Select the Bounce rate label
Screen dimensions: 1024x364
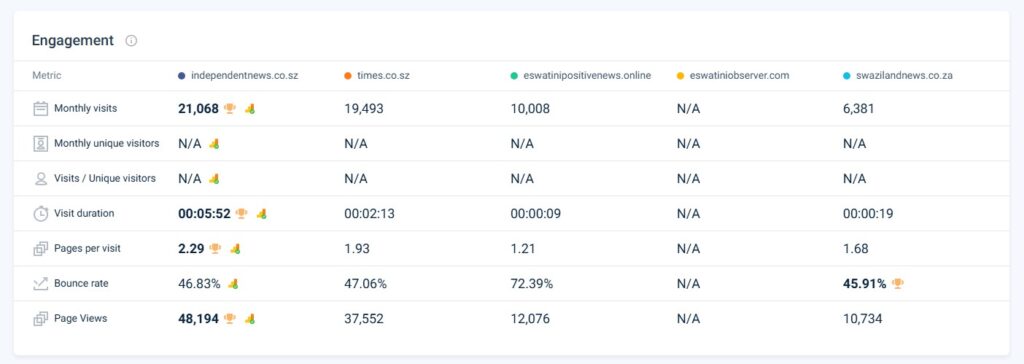point(82,284)
